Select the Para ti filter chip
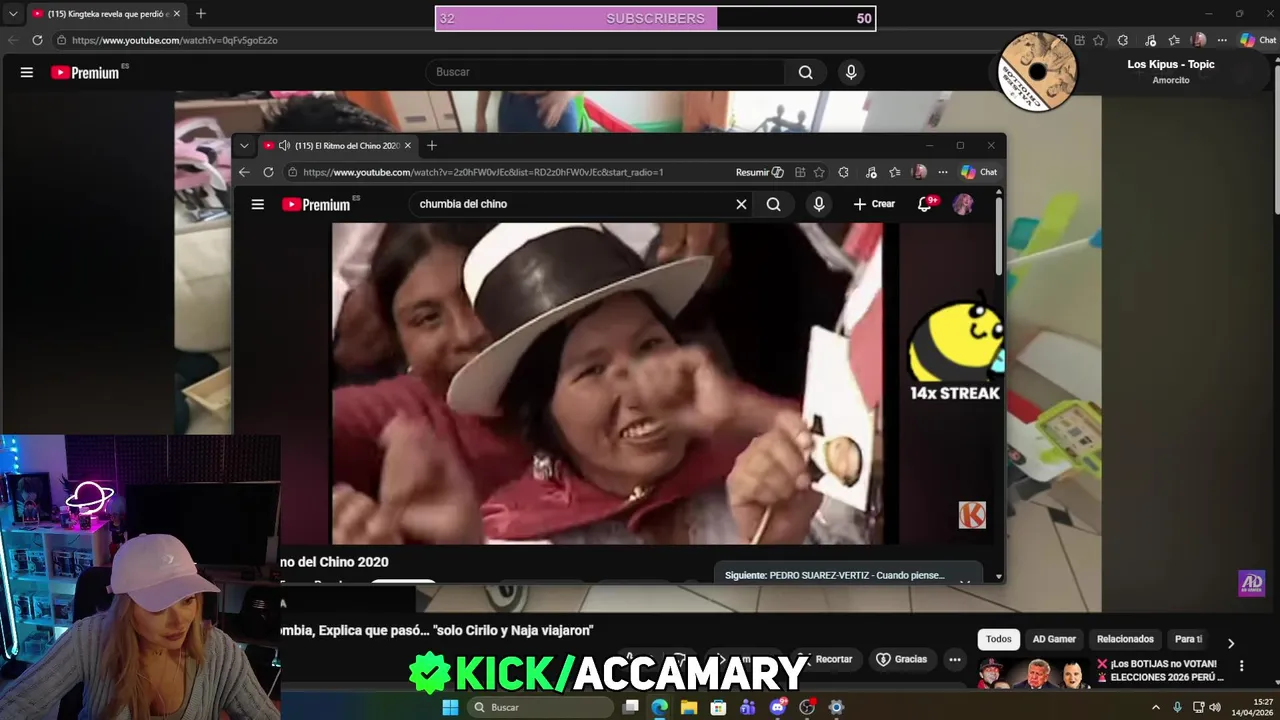Viewport: 1280px width, 720px height. pos(1188,639)
